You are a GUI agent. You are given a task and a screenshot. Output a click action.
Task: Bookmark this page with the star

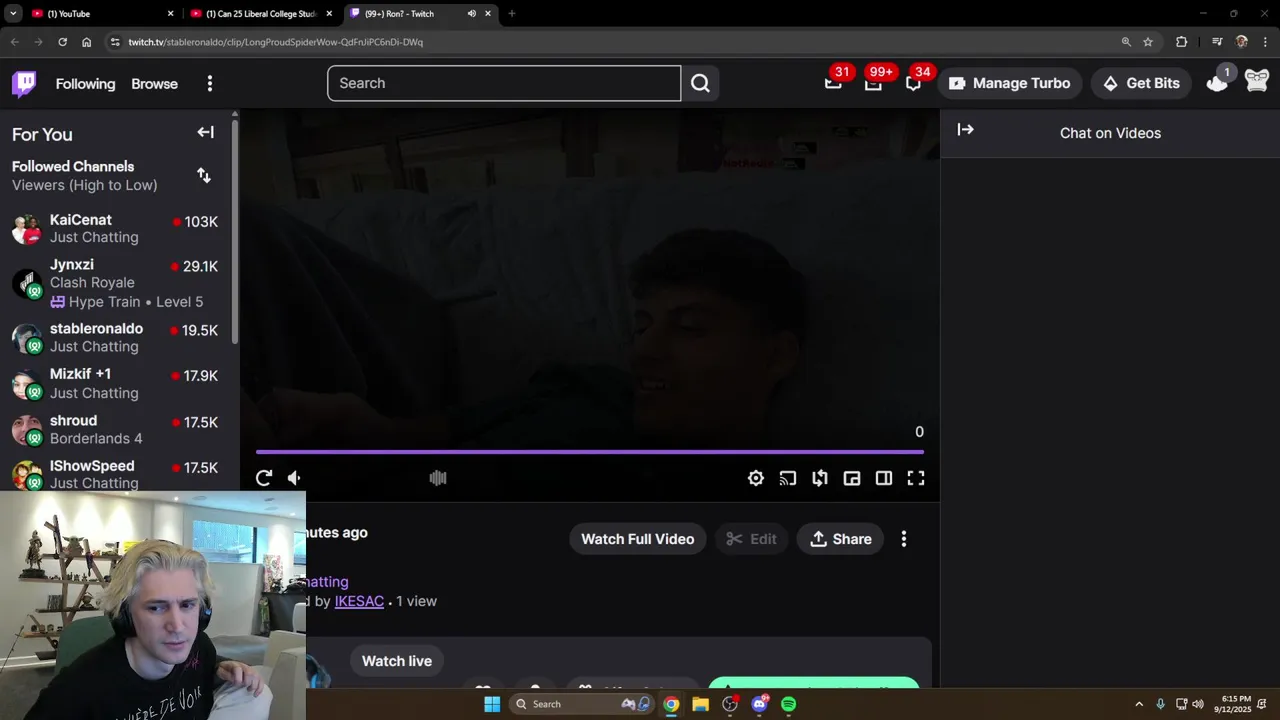pos(1148,42)
